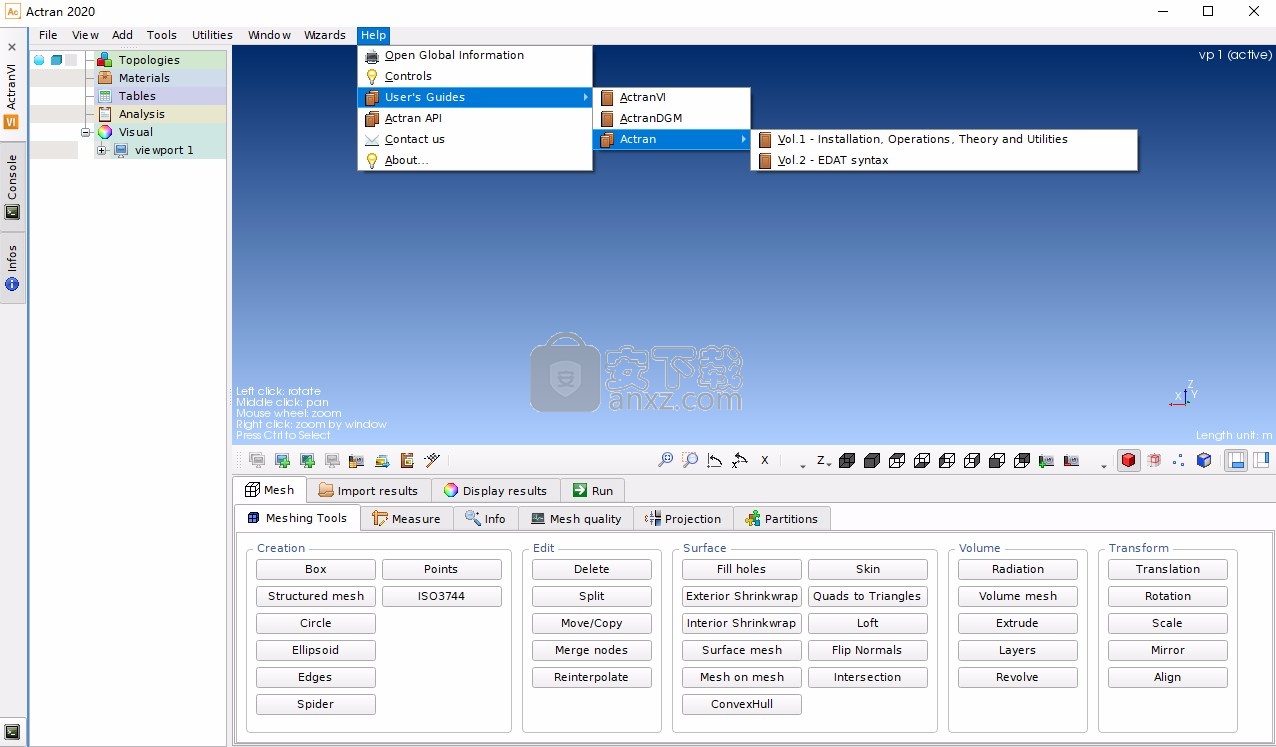Click the blue dots nodes display icon
Viewport: 1276px width, 747px height.
click(x=1179, y=460)
